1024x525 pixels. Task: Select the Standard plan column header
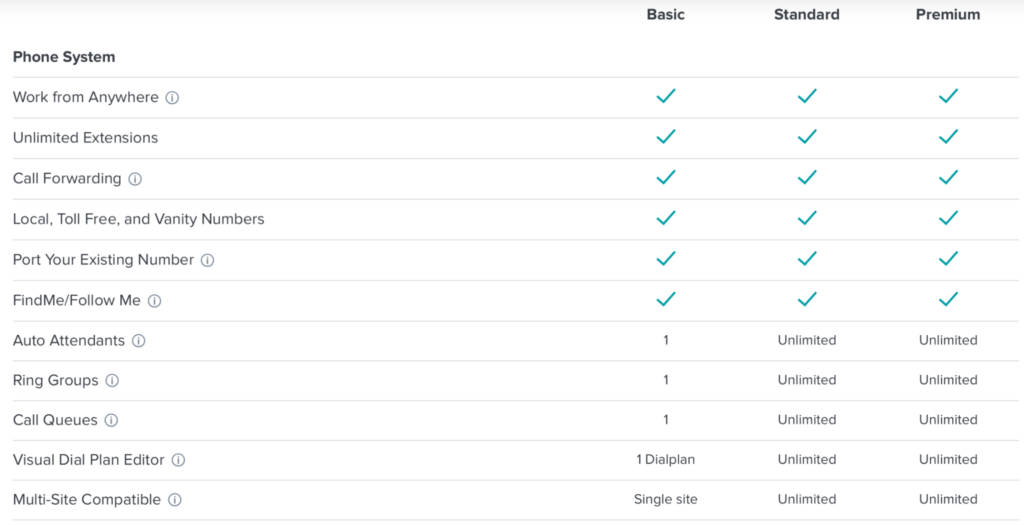tap(807, 14)
